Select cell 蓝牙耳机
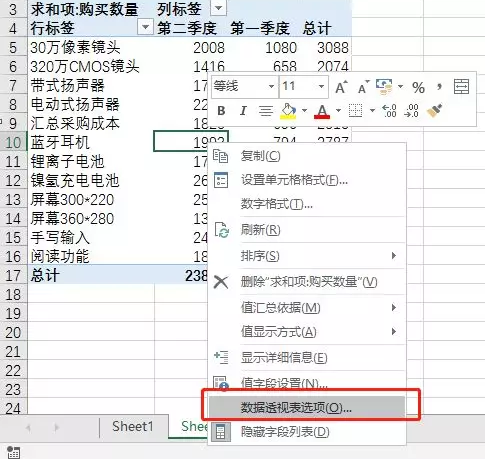 click(x=91, y=143)
